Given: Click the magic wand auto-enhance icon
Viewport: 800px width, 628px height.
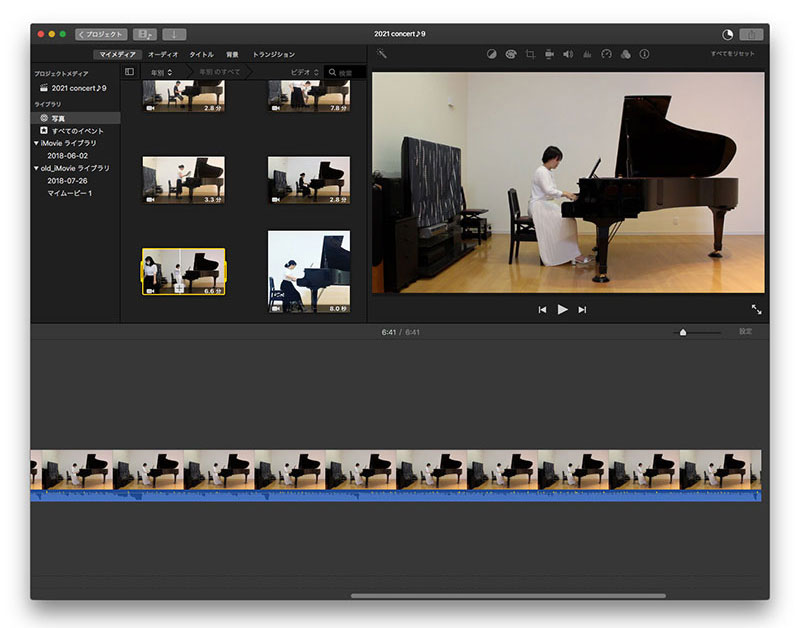Looking at the screenshot, I should pos(382,54).
